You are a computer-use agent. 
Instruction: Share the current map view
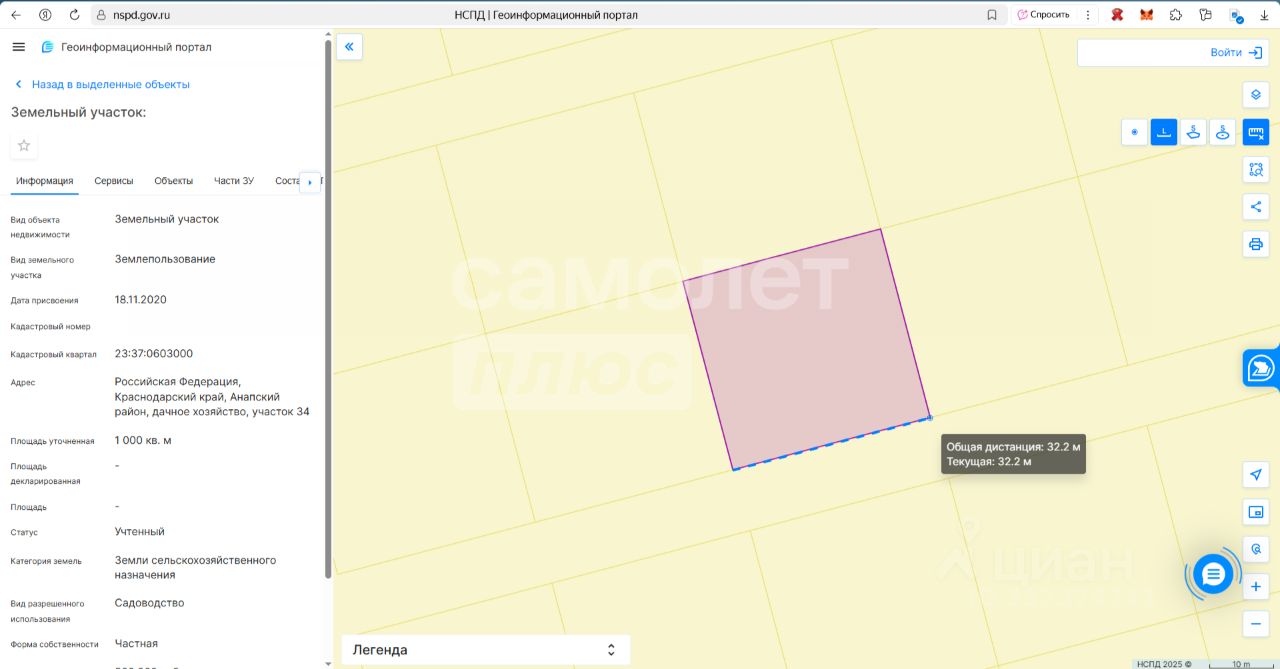point(1256,207)
